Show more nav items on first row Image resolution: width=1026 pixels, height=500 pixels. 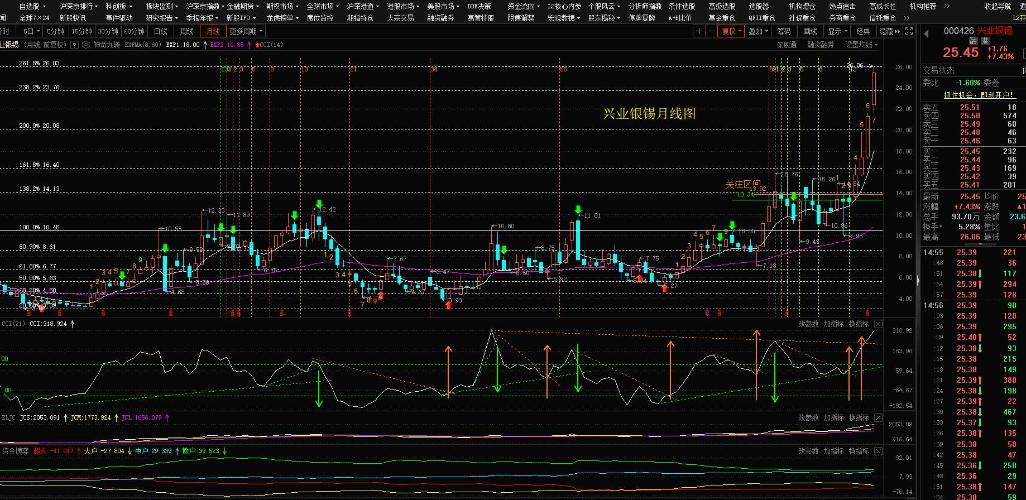click(946, 6)
